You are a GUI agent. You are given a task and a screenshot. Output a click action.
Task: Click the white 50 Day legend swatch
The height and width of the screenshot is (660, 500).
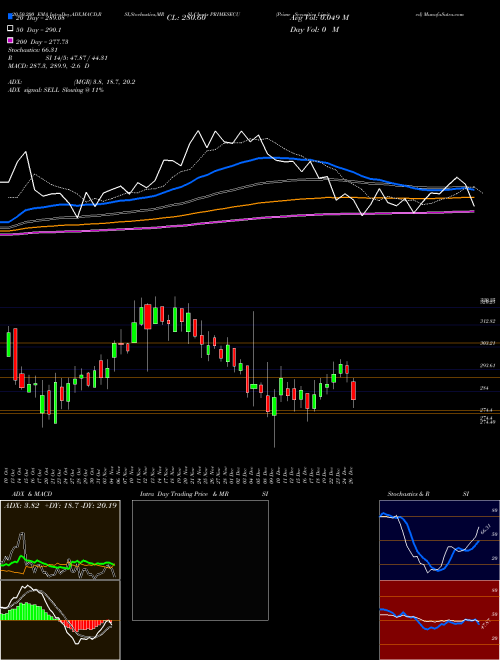[x=10, y=29]
